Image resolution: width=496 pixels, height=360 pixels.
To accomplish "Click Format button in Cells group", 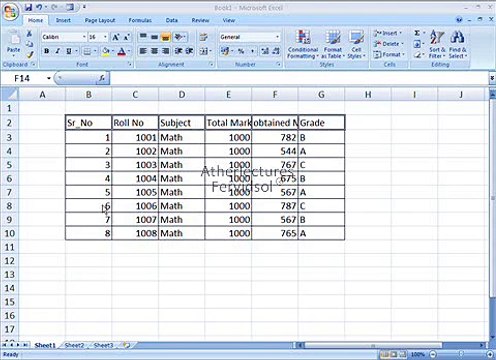I will [x=389, y=54].
